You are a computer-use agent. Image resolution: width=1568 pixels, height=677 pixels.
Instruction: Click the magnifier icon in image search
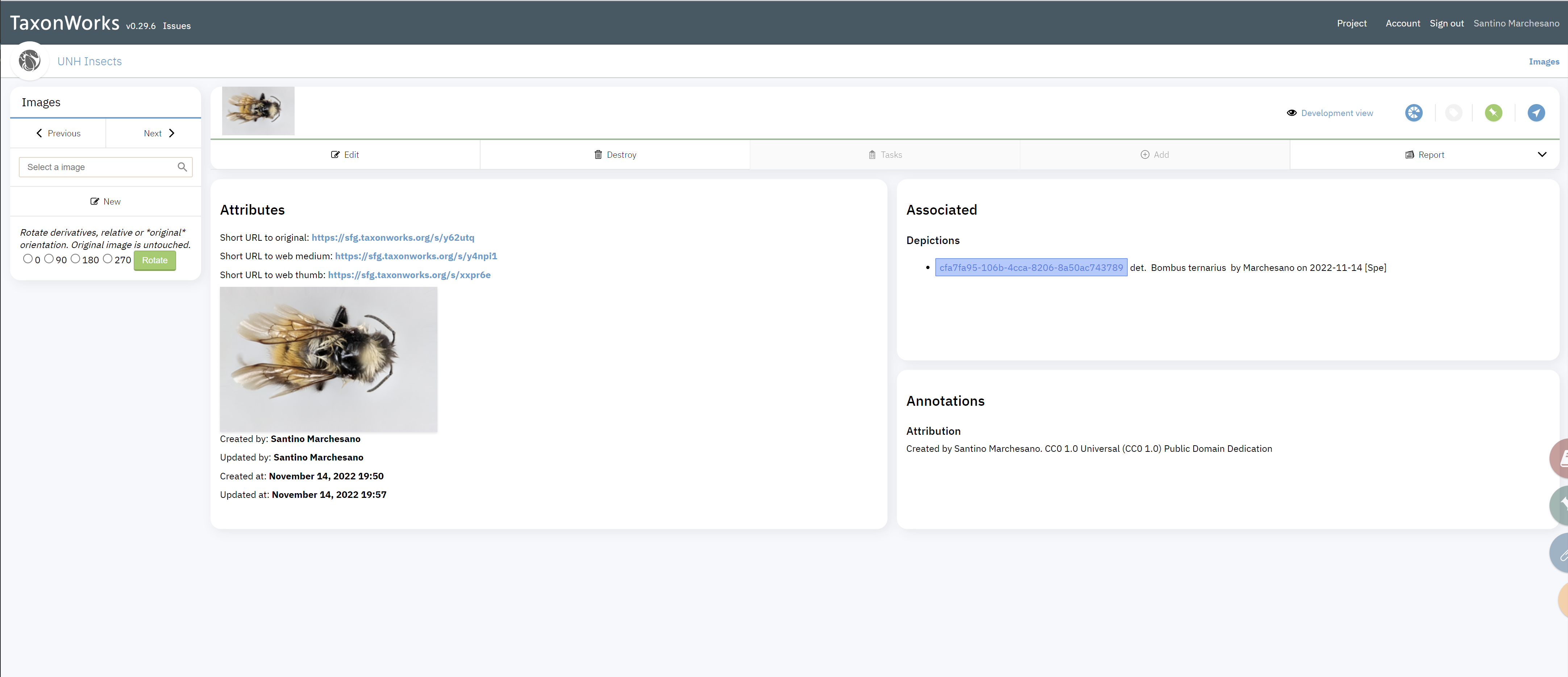pos(182,167)
